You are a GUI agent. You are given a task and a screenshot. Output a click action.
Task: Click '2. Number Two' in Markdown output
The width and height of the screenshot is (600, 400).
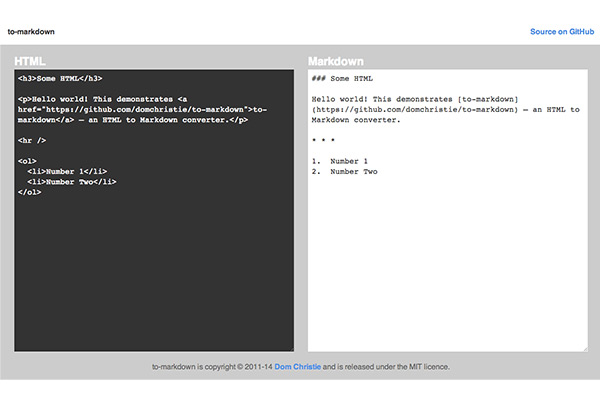[344, 171]
